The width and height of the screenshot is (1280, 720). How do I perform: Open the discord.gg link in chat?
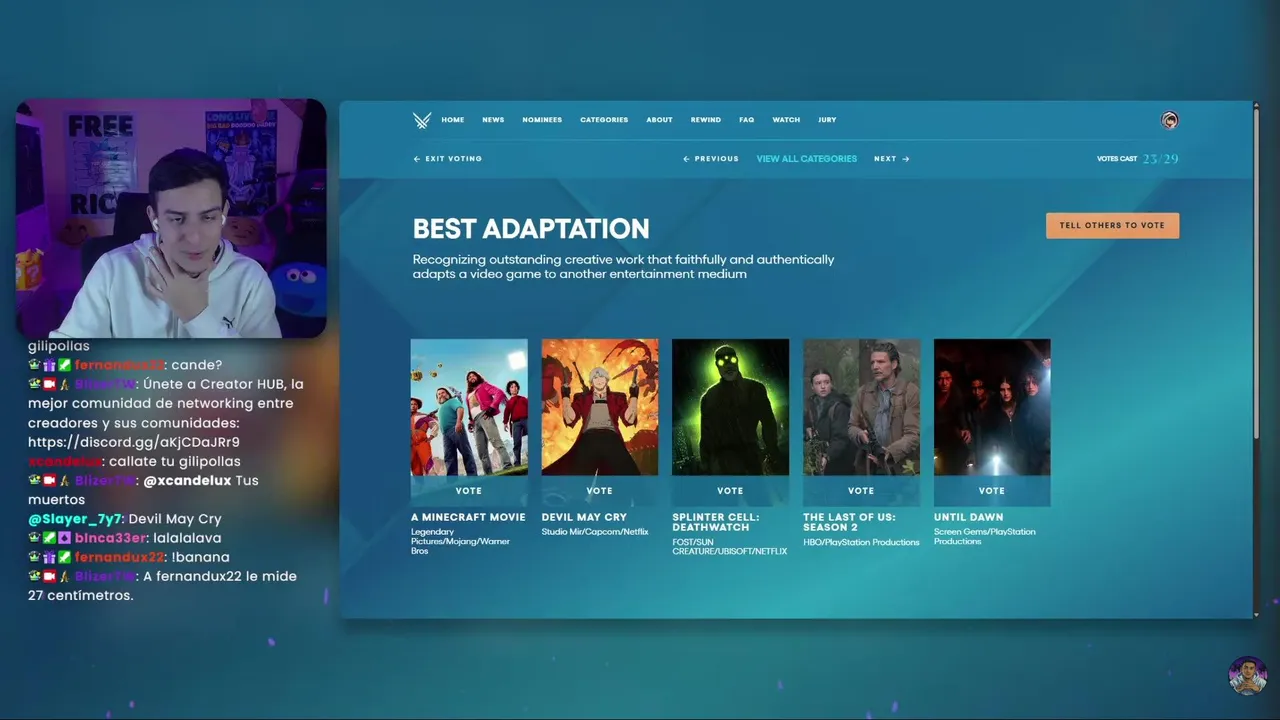(x=134, y=442)
